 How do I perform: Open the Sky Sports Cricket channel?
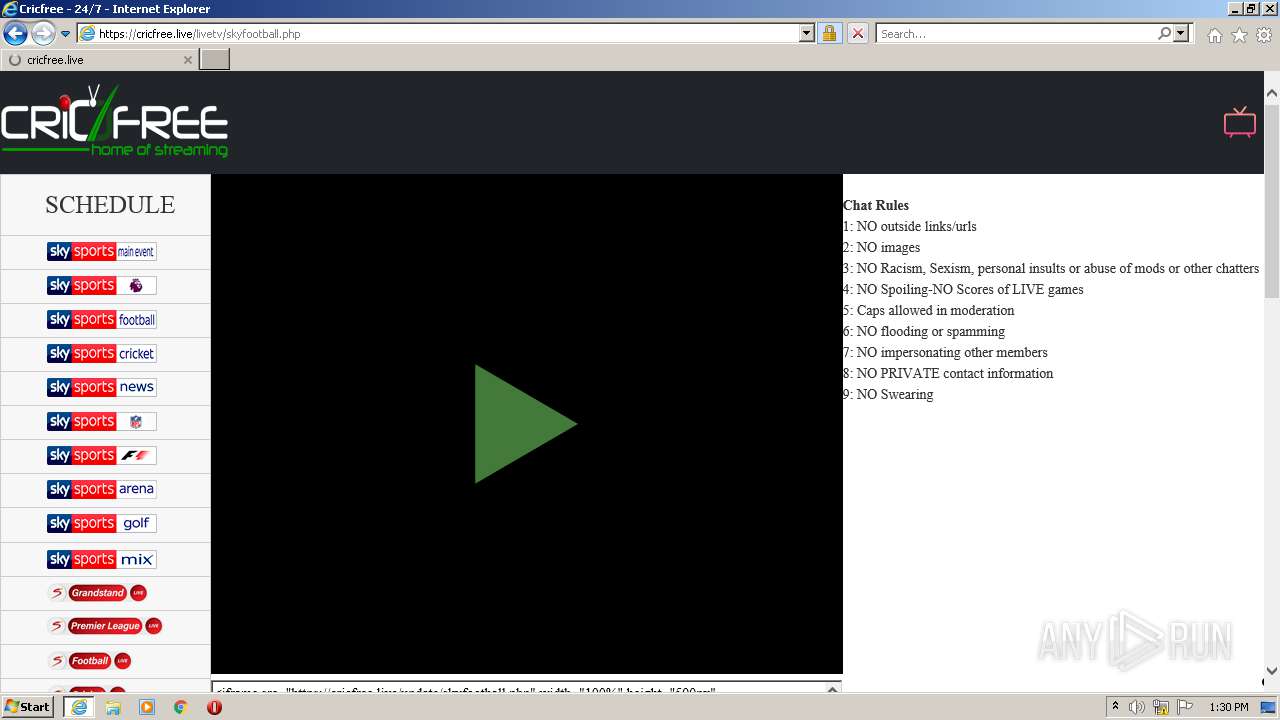(x=102, y=354)
